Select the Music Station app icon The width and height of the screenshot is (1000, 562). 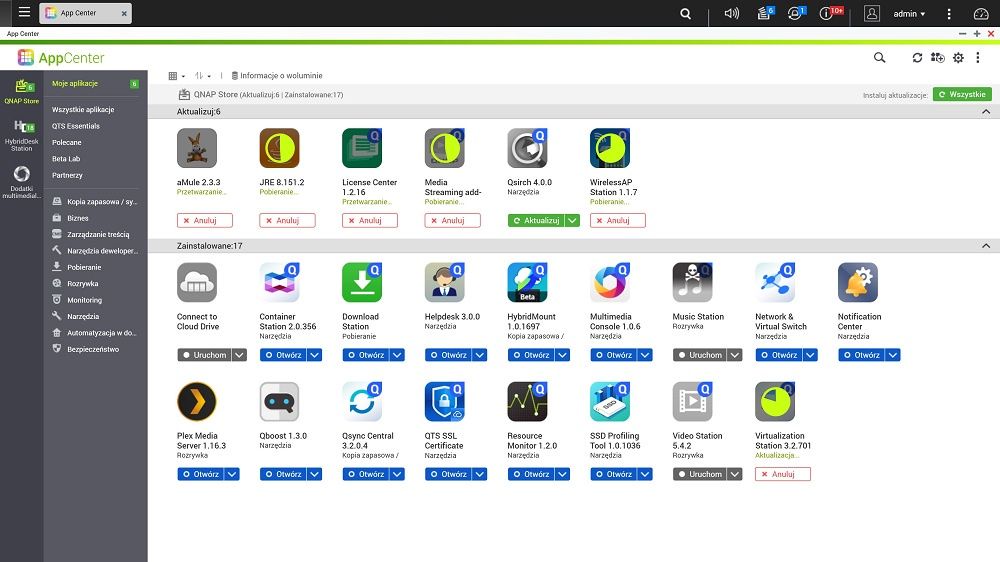[x=692, y=283]
